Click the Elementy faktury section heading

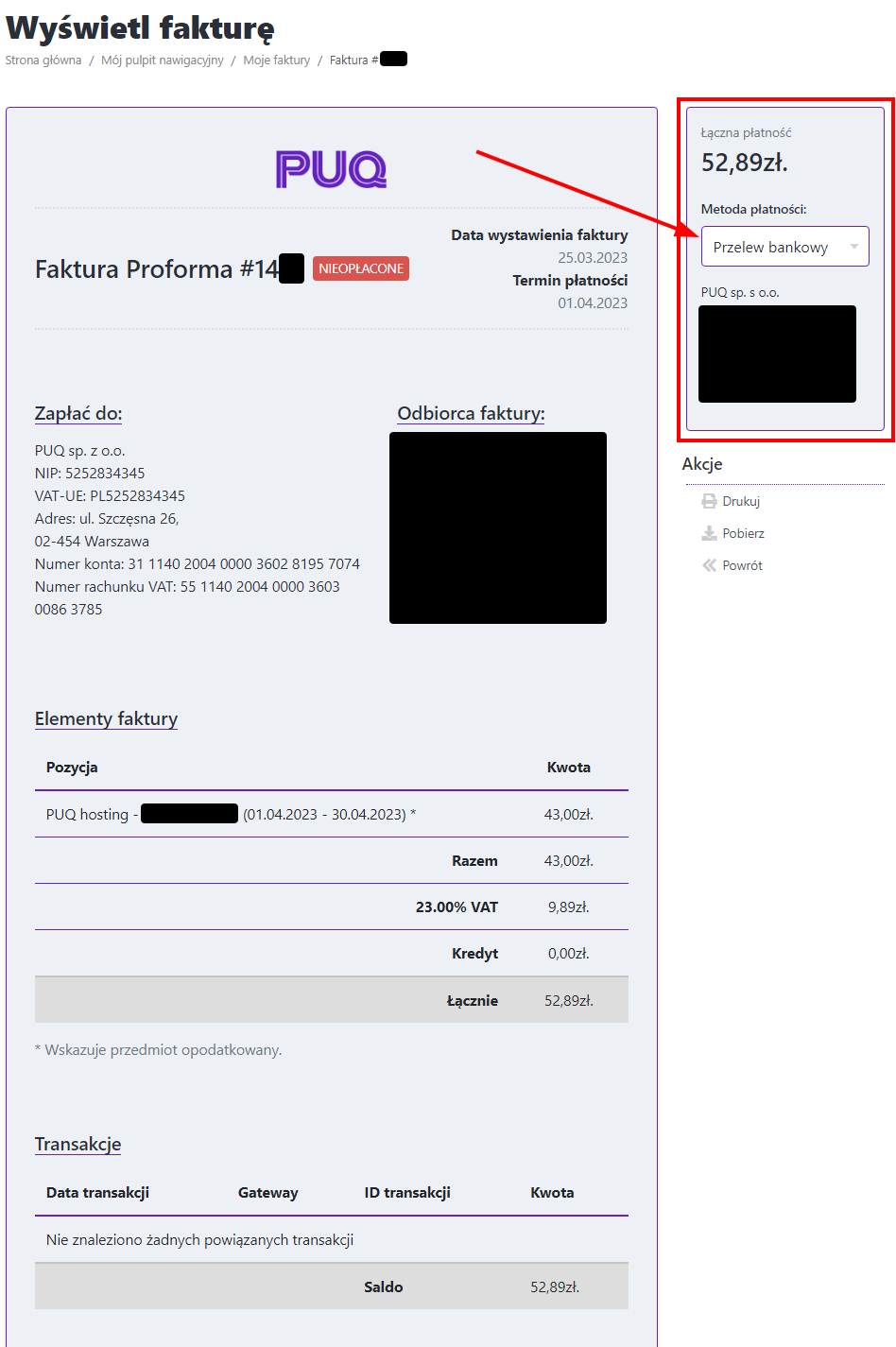pyautogui.click(x=106, y=719)
